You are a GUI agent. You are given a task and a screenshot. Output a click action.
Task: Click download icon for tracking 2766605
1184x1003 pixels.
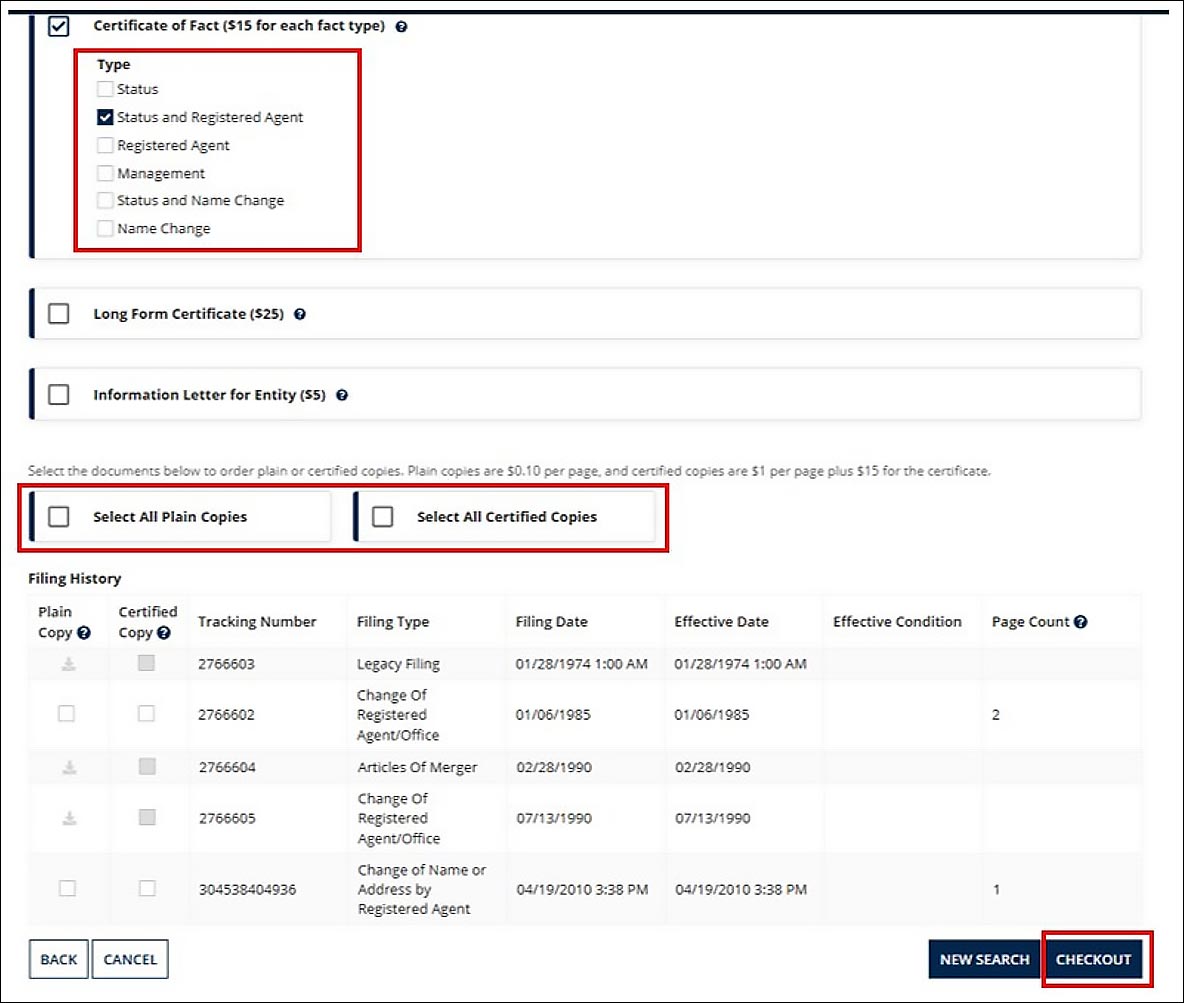(69, 818)
